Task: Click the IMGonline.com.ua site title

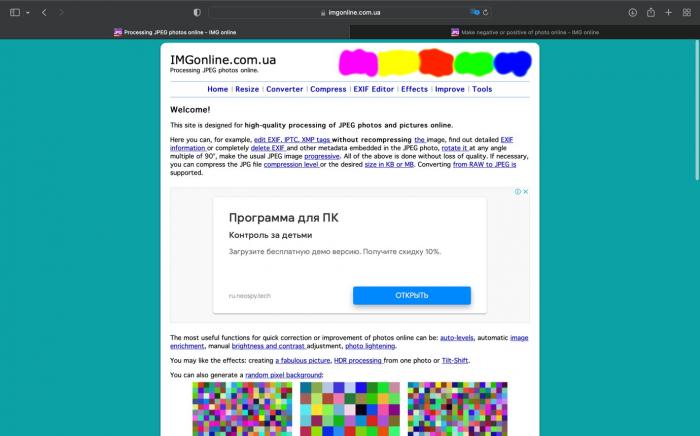Action: pyautogui.click(x=223, y=60)
